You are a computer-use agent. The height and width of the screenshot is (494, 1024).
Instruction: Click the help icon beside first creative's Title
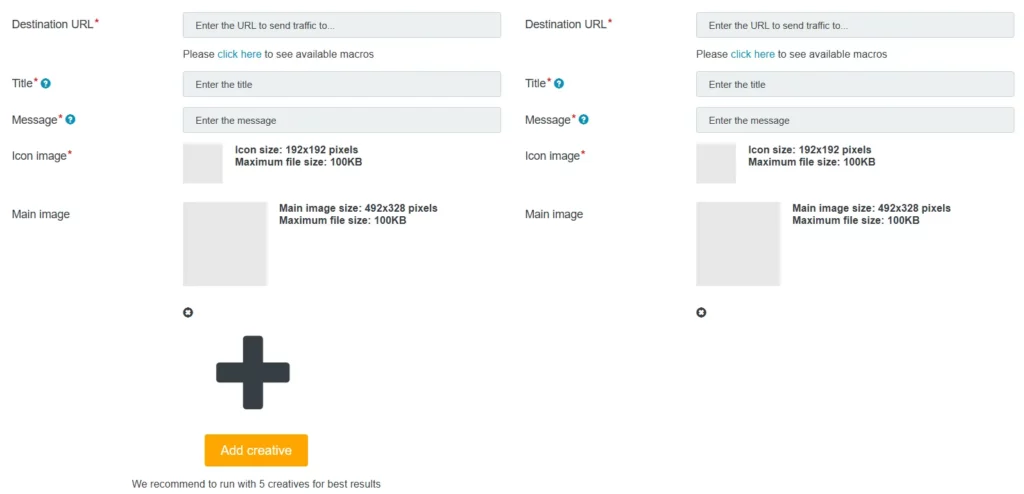pyautogui.click(x=46, y=84)
